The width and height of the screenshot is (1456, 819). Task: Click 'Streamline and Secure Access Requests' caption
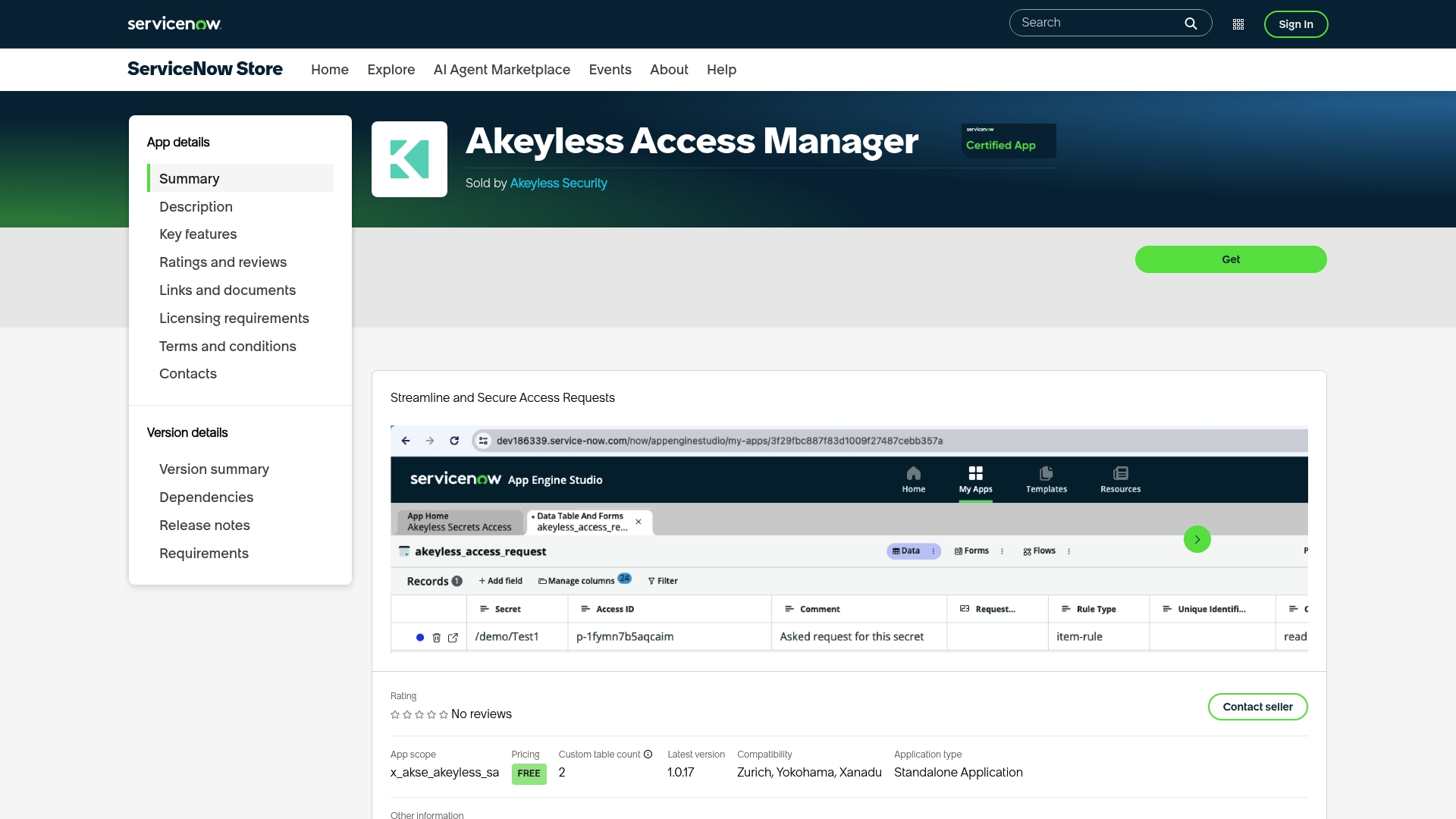click(x=503, y=398)
